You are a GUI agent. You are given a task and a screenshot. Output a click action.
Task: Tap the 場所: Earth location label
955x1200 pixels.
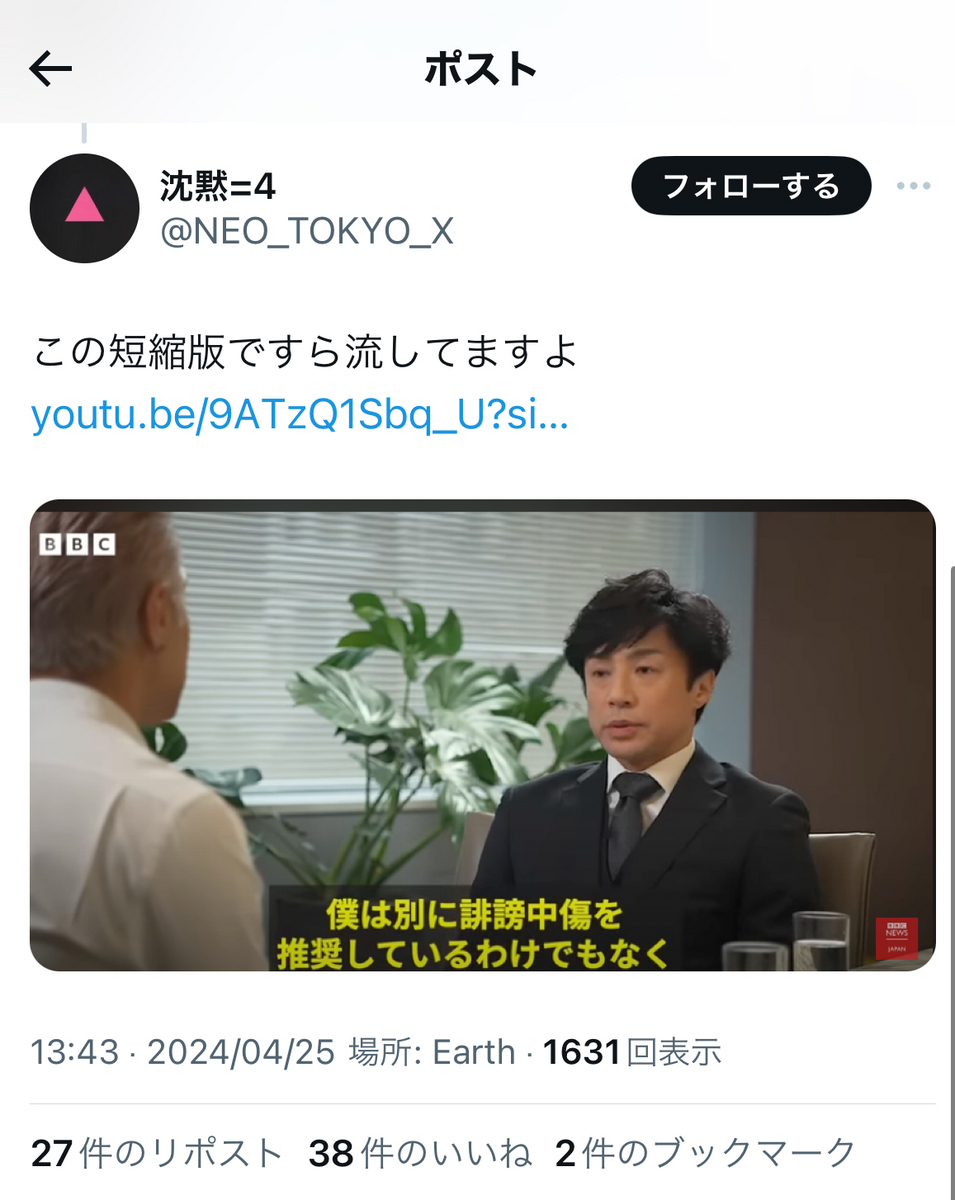pos(431,1052)
